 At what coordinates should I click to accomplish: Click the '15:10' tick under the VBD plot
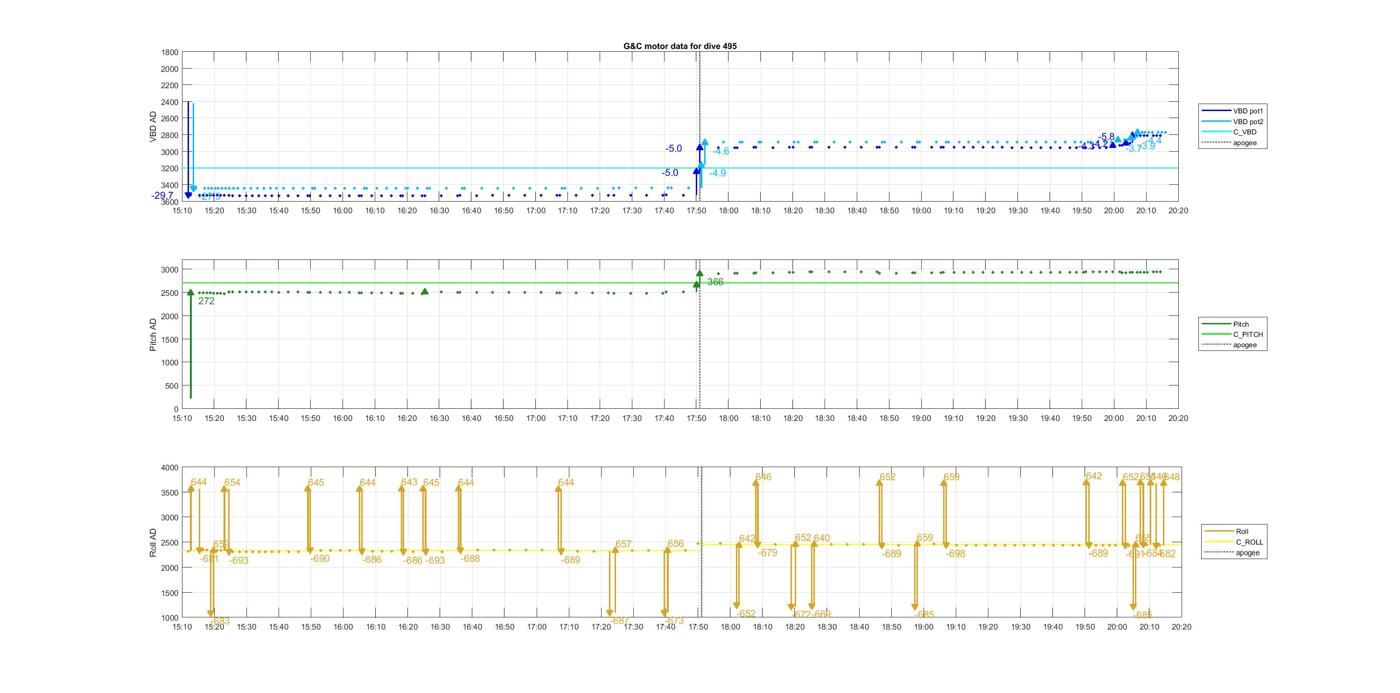(x=182, y=211)
